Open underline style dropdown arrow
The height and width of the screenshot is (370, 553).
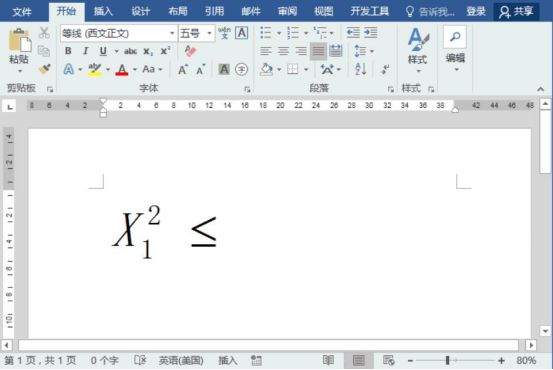tap(116, 51)
